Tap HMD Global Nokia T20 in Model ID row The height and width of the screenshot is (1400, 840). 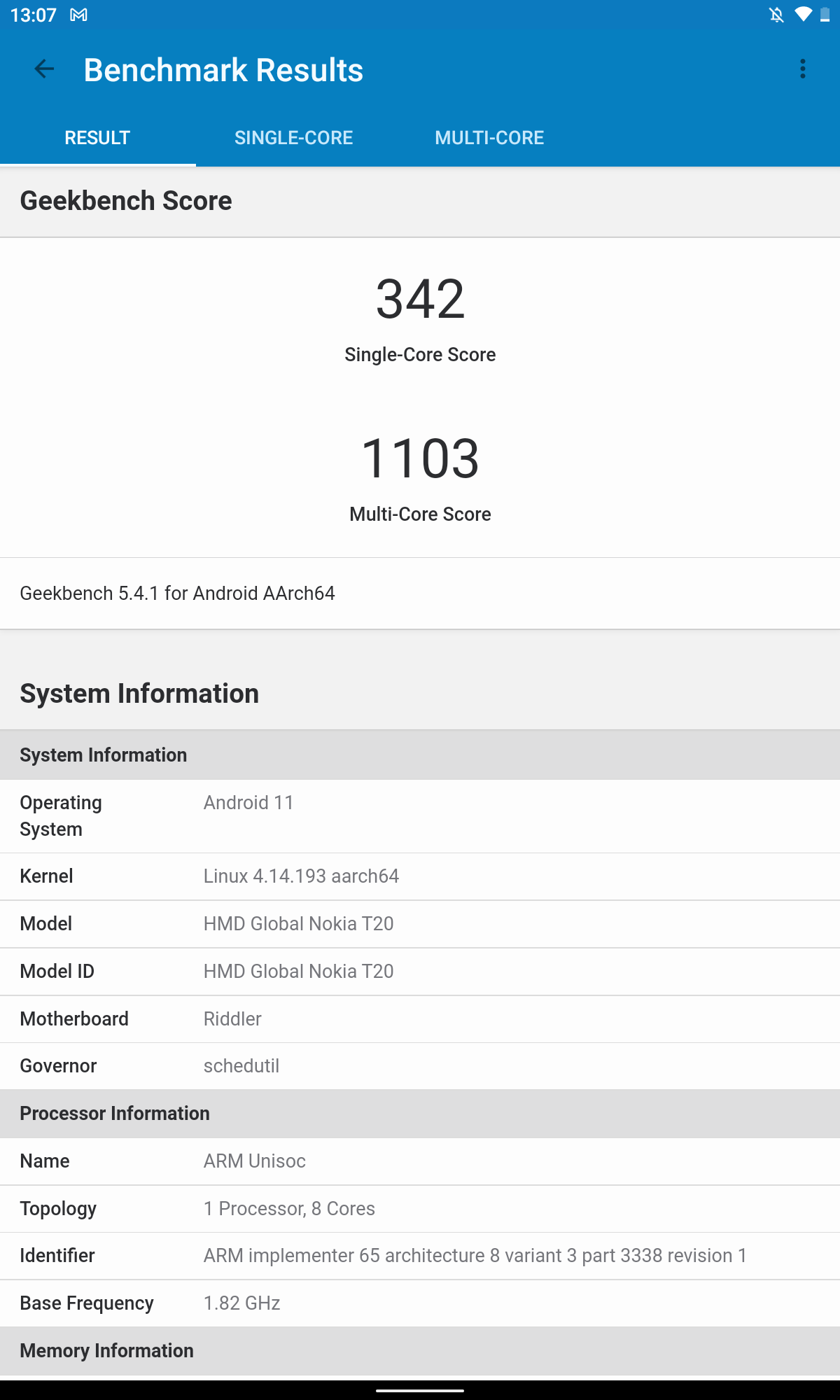(298, 972)
